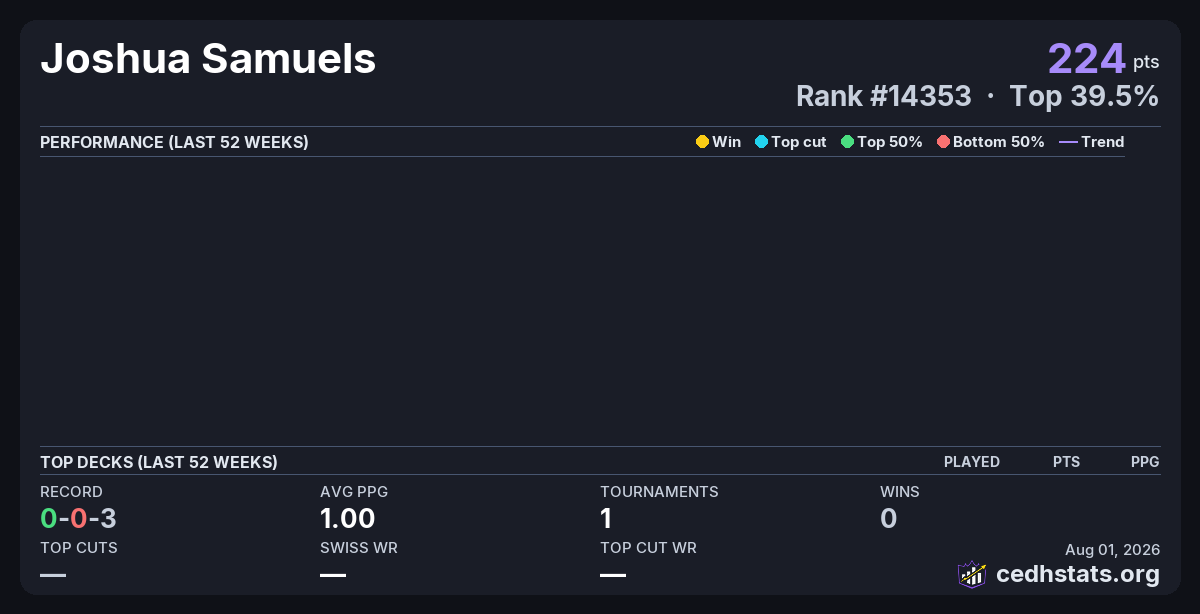1200x614 pixels.
Task: Open the cedhstats.org site link
Action: pyautogui.click(x=1078, y=574)
